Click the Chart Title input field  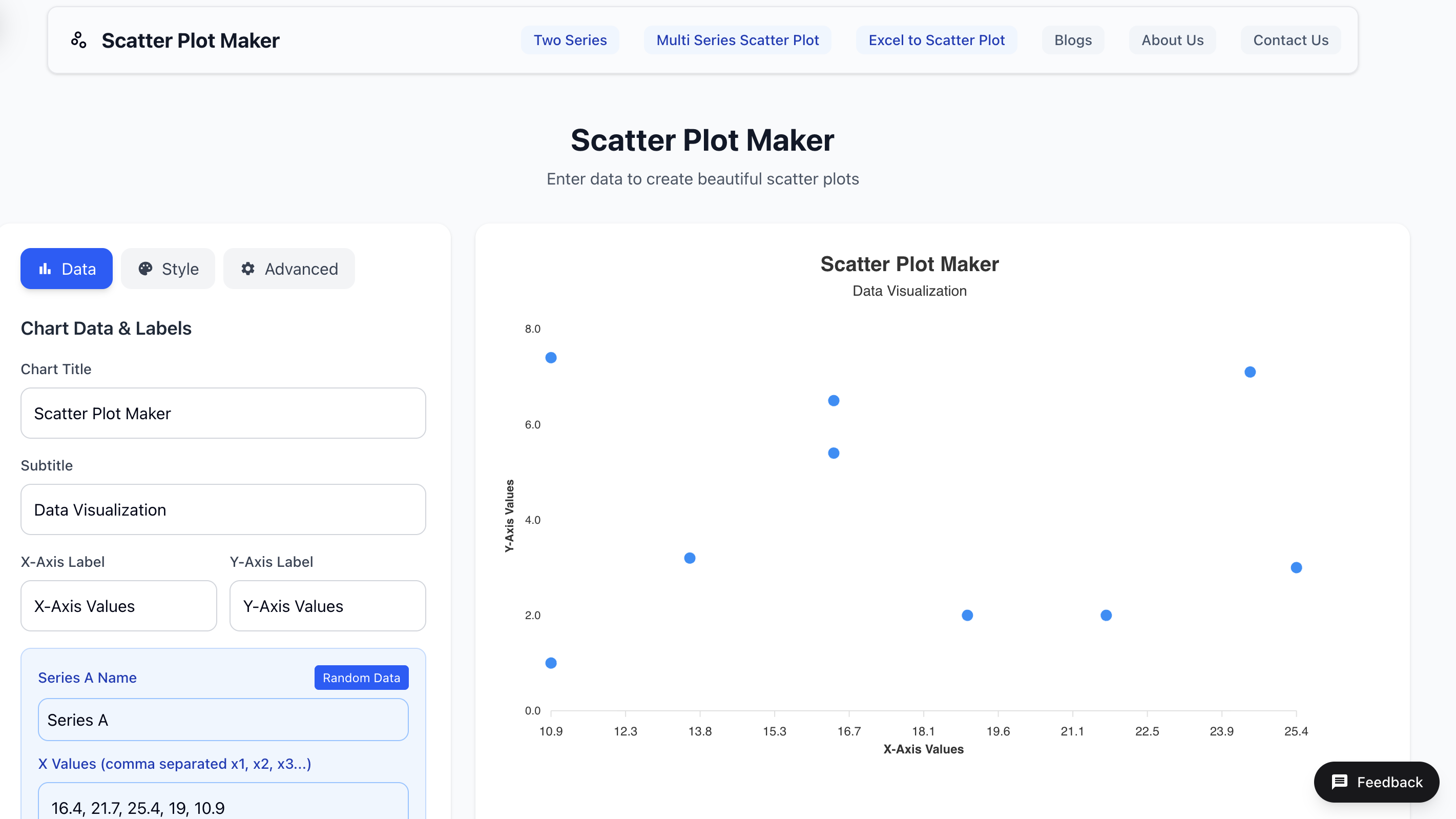[223, 413]
